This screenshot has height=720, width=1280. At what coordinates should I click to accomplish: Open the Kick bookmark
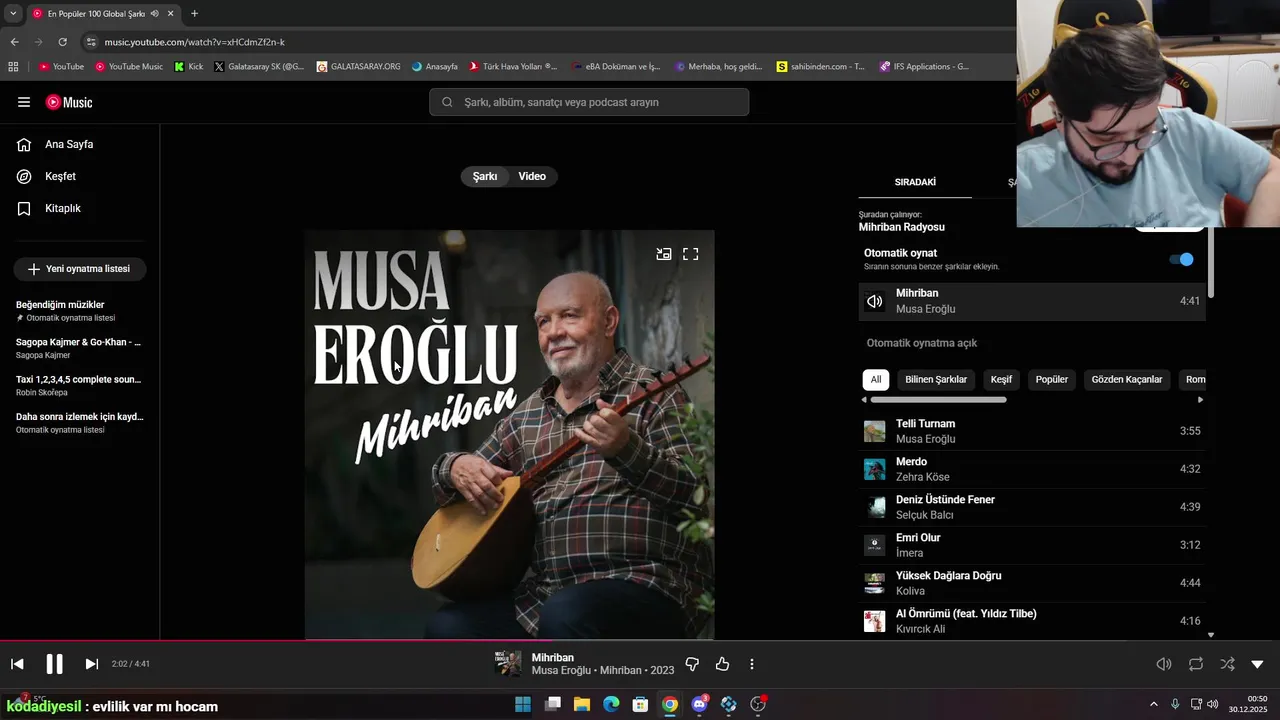tap(189, 67)
